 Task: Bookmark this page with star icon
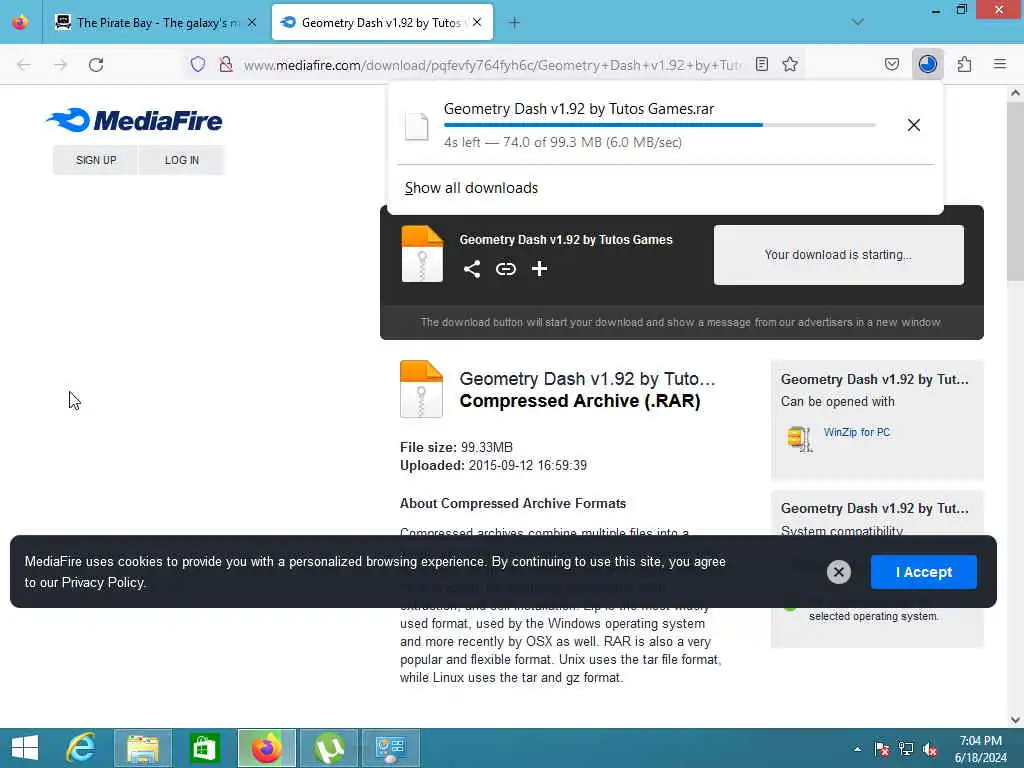(x=790, y=65)
